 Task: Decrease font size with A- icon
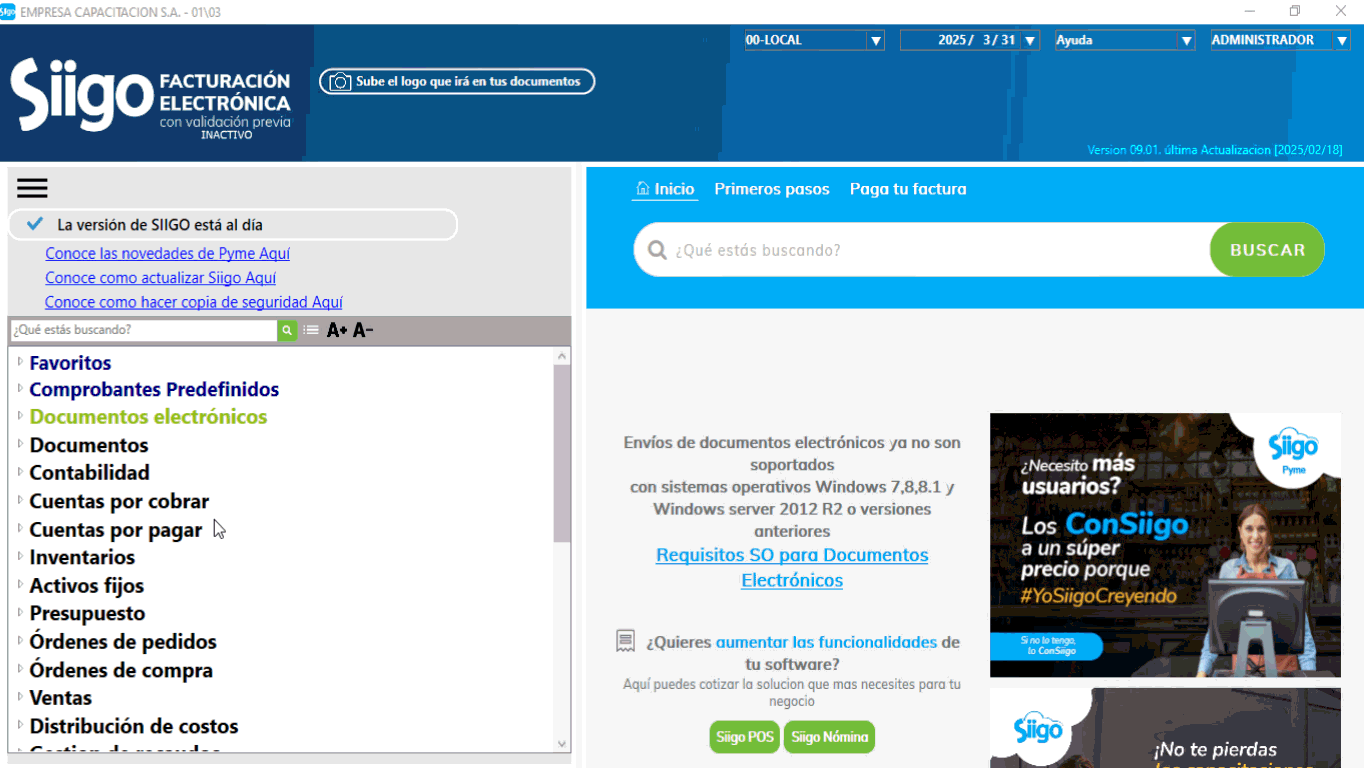click(363, 330)
